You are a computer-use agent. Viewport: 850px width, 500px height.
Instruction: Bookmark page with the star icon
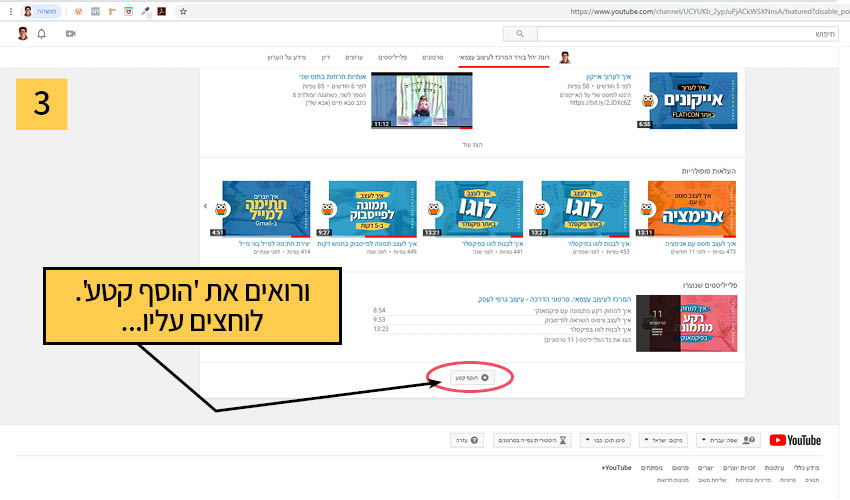click(182, 11)
